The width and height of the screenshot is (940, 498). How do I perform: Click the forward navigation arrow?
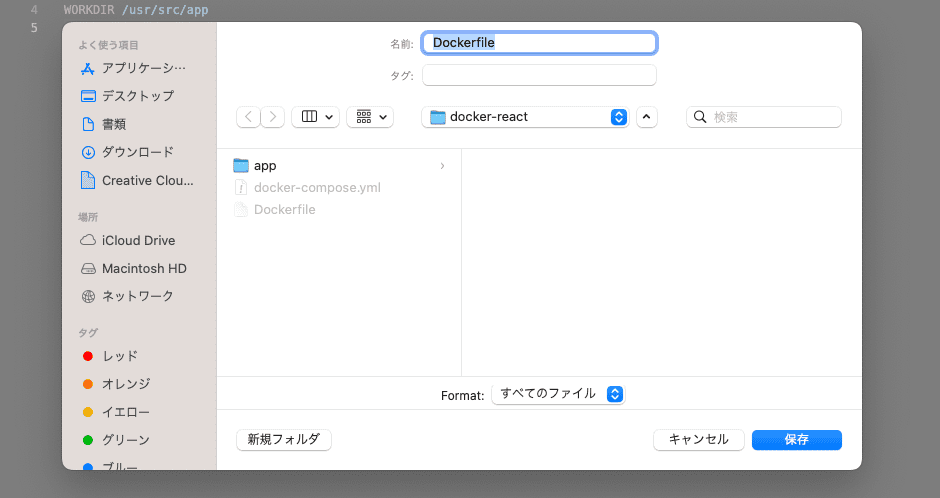tap(273, 117)
